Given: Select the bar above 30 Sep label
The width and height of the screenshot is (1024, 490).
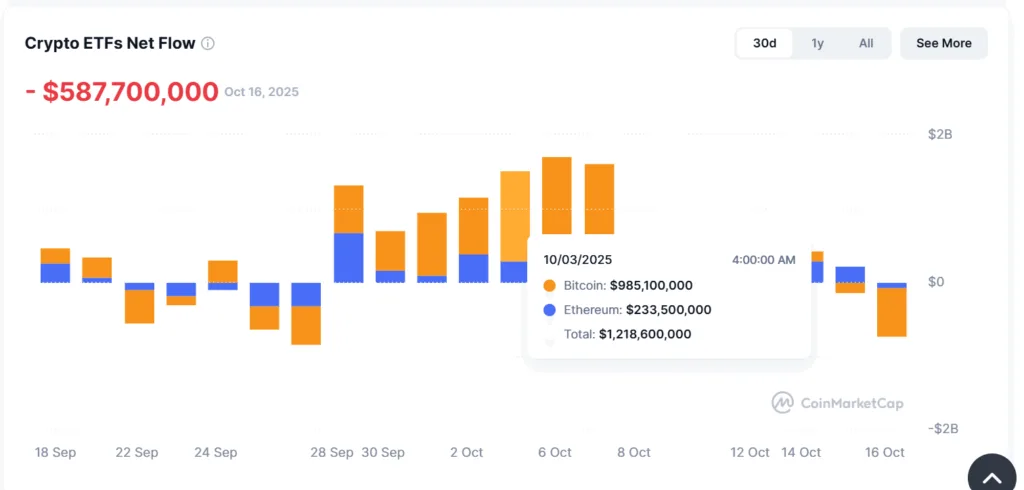Looking at the screenshot, I should [390, 257].
